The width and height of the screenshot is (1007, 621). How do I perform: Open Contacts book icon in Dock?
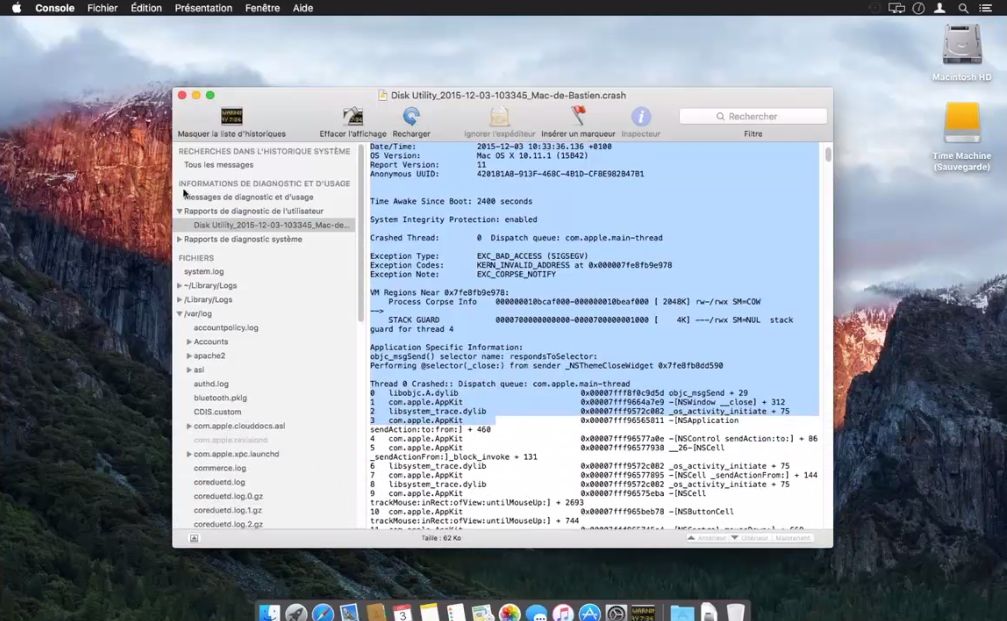376,613
